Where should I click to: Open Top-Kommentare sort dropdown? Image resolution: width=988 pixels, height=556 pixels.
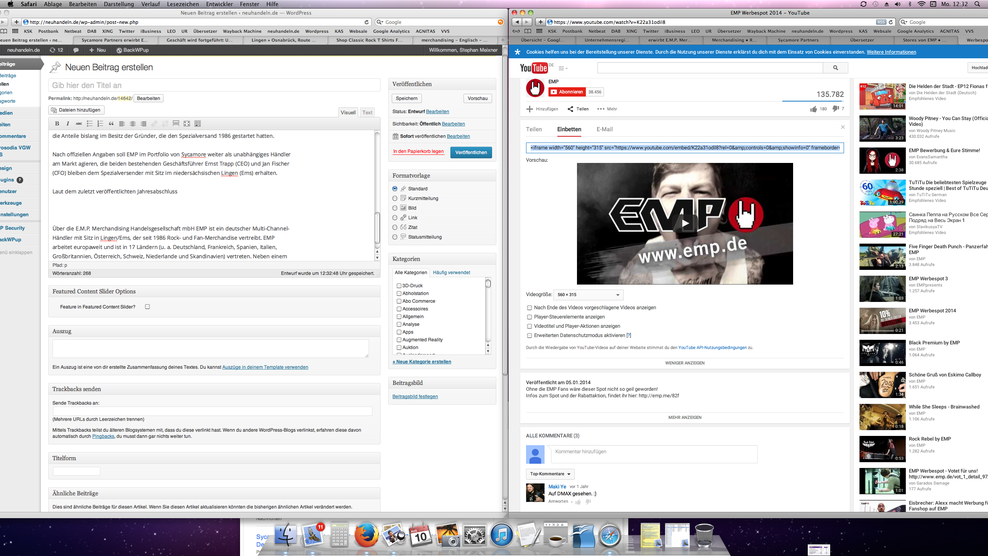549,474
